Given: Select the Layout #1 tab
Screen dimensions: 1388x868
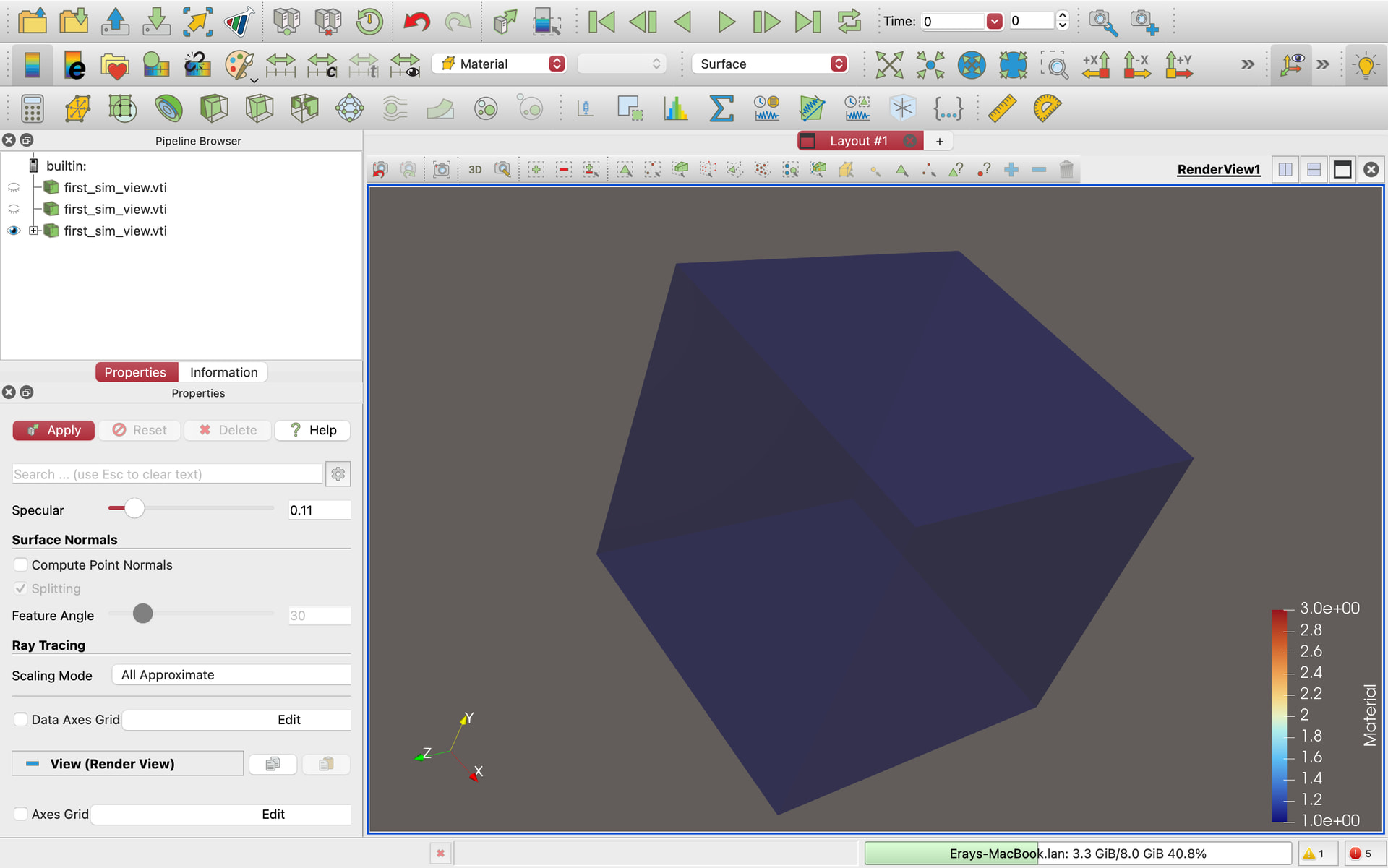Looking at the screenshot, I should pos(857,141).
